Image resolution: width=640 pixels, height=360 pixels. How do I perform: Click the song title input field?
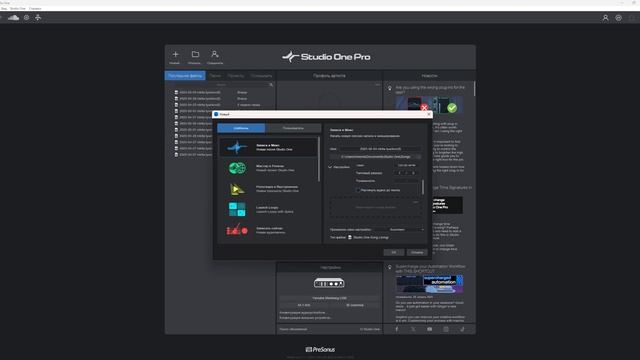(380, 149)
